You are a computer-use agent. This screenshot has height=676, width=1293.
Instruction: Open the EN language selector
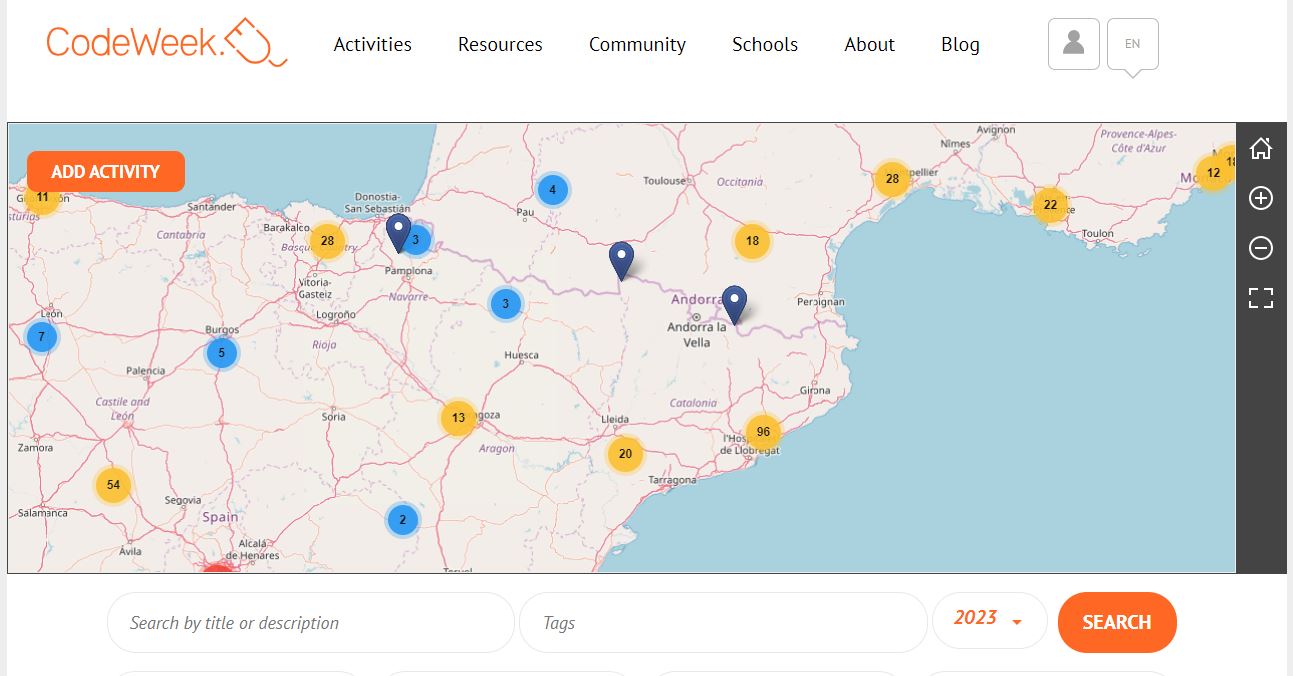point(1132,44)
